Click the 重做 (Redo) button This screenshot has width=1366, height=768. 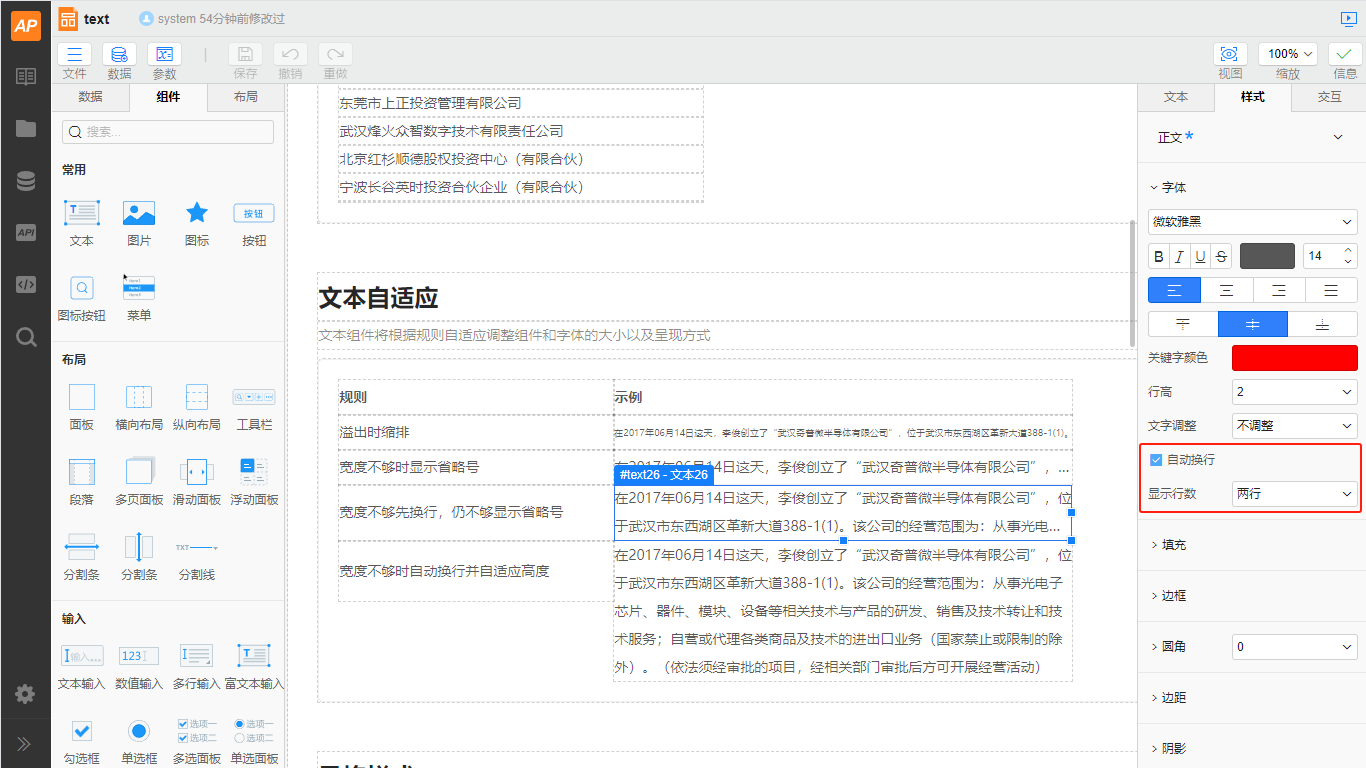[335, 55]
